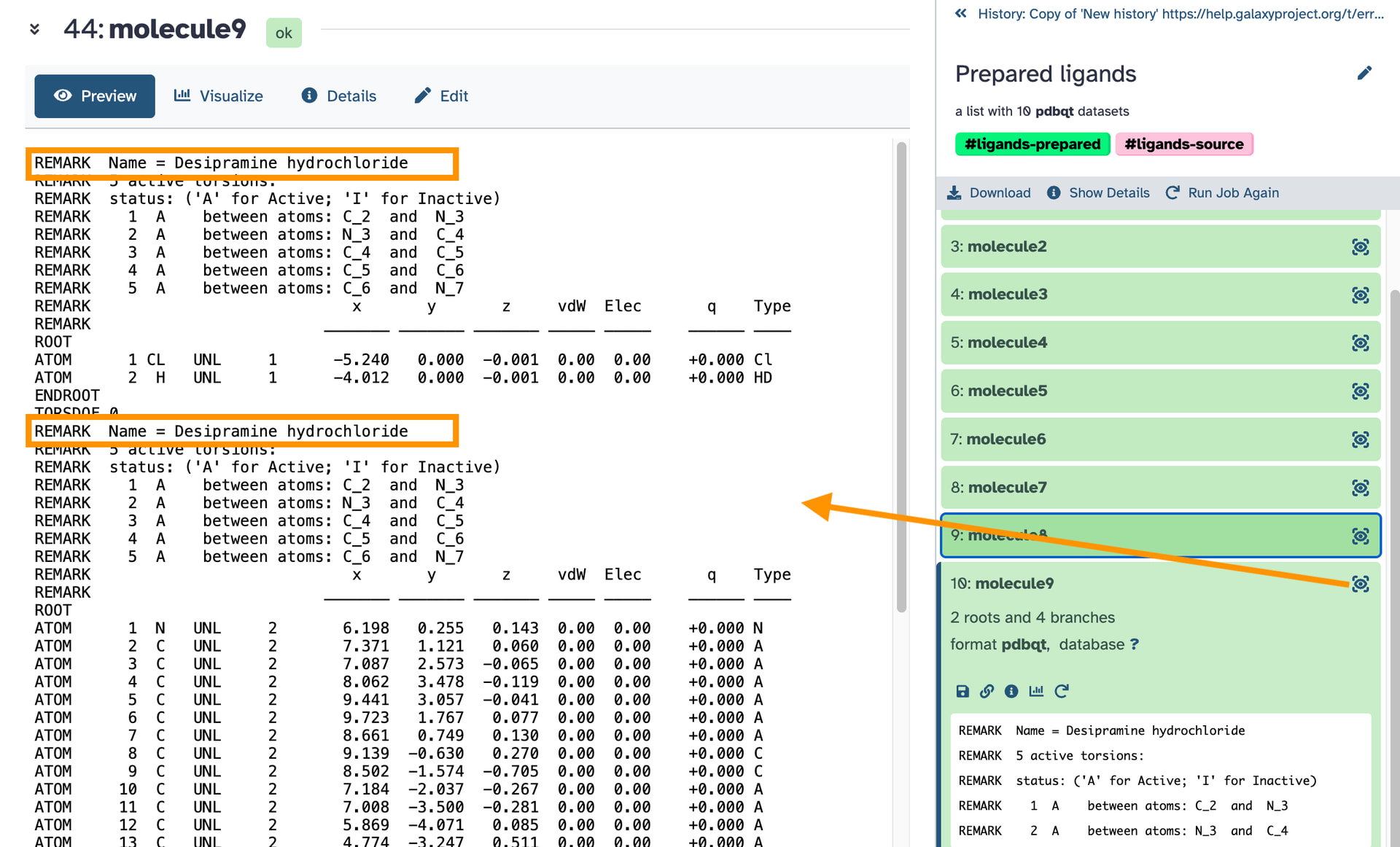Click the green #ligands-prepared tag

tap(1032, 144)
